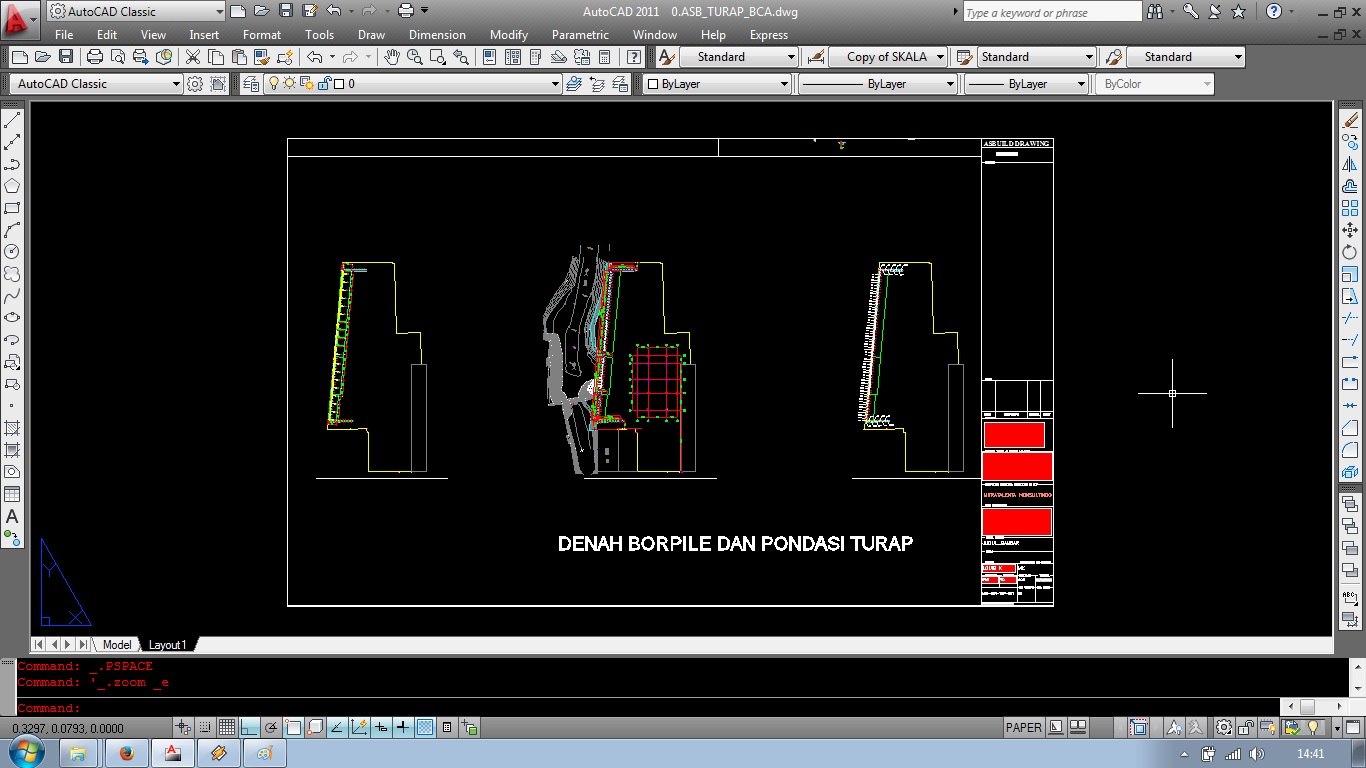Enable Ortho mode in the status bar
Viewport: 1366px width, 768px height.
[x=248, y=727]
